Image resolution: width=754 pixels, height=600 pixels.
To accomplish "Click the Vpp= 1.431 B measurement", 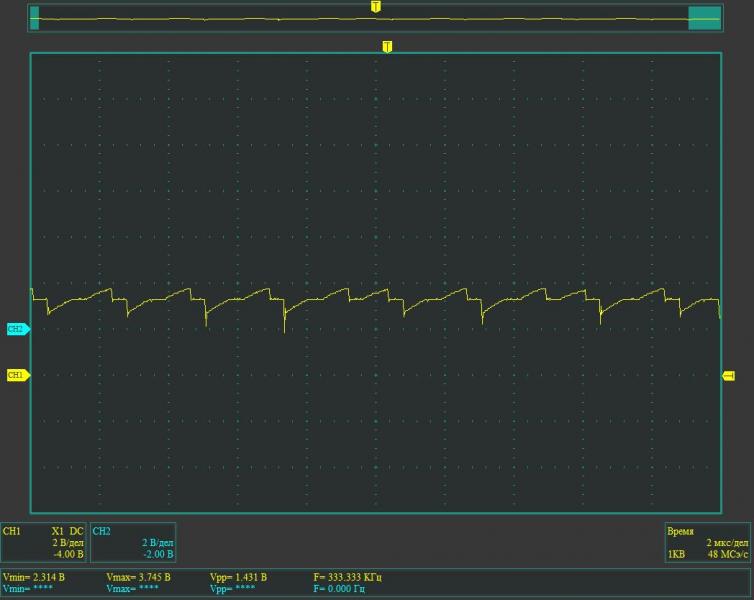I will (x=238, y=577).
